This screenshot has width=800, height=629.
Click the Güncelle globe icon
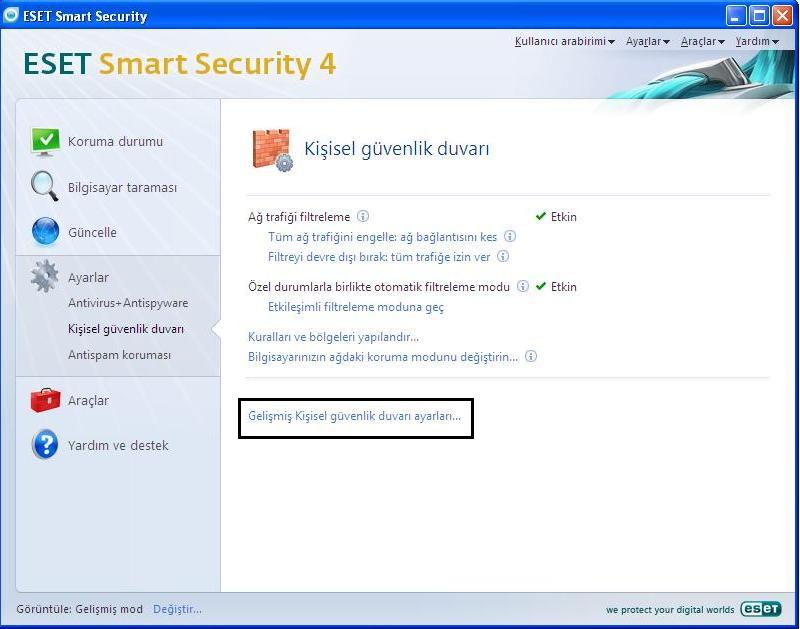pyautogui.click(x=45, y=232)
